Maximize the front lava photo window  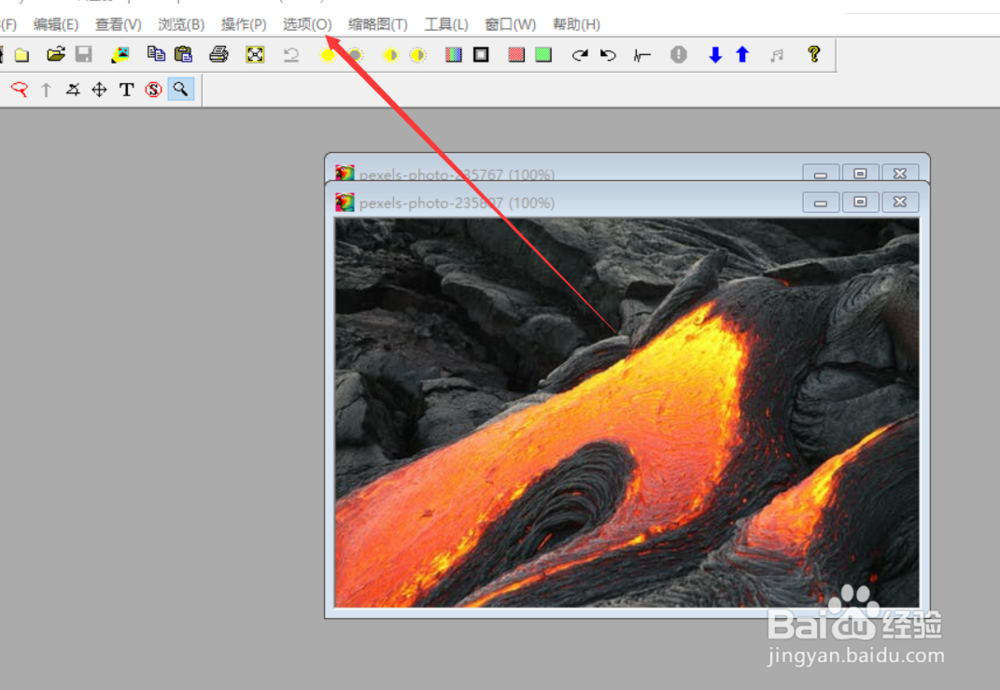pos(860,202)
